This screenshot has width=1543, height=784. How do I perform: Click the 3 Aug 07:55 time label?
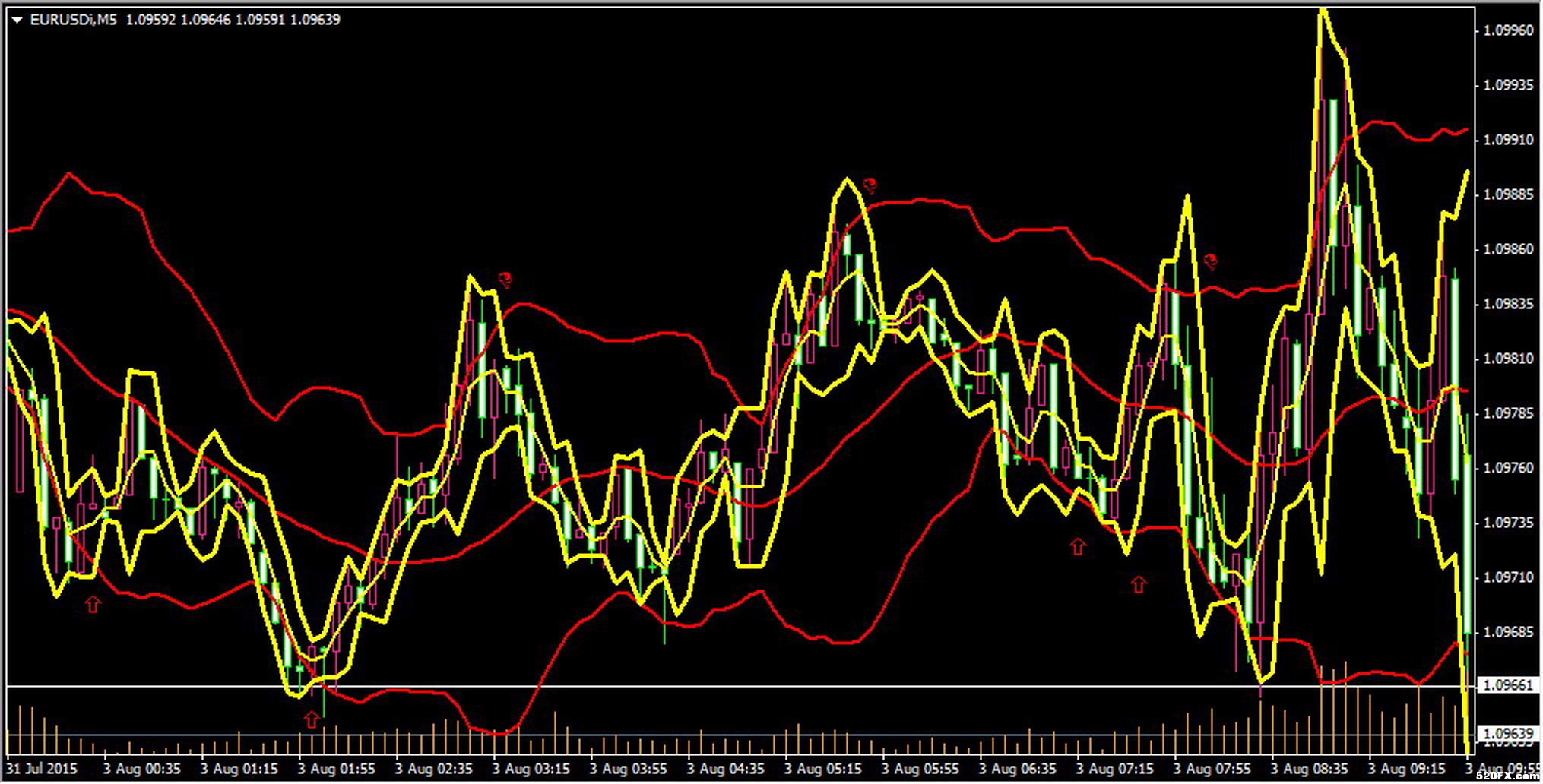coord(1212,769)
